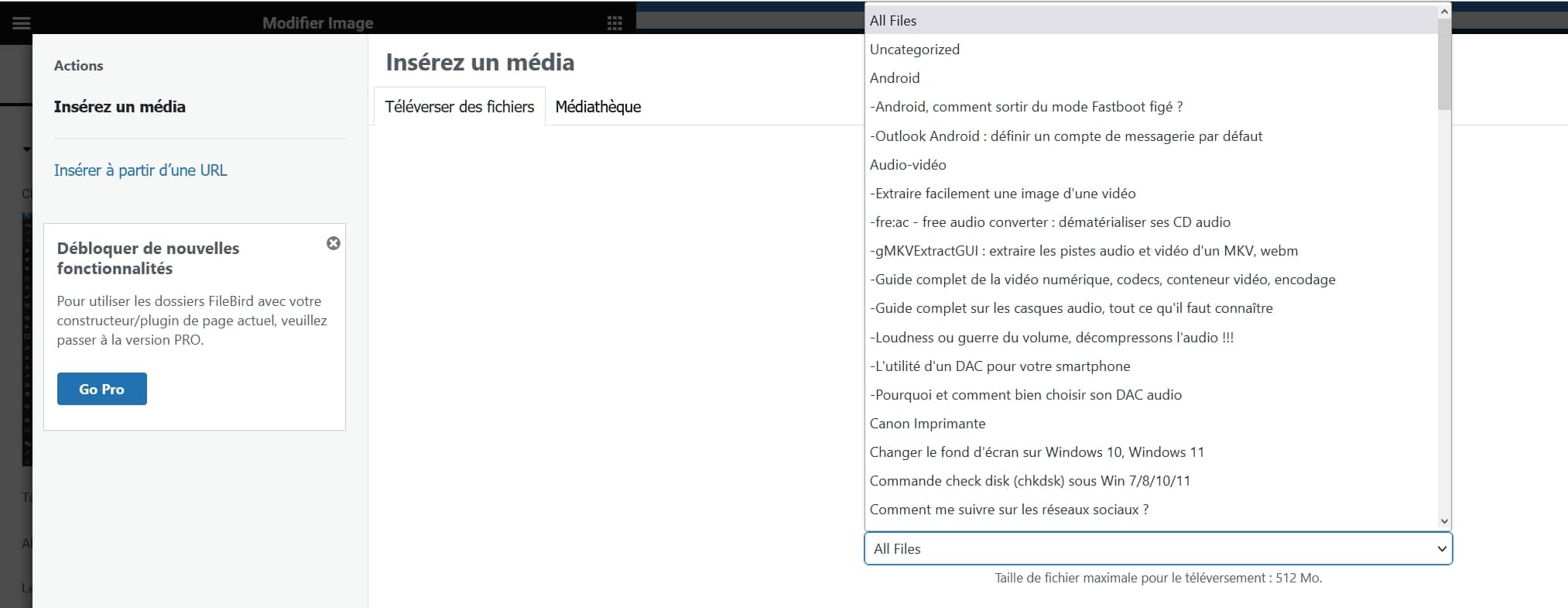Select Comment me suivre sur les réseaux sociaux
Screen dimensions: 1568x608
(x=1008, y=510)
